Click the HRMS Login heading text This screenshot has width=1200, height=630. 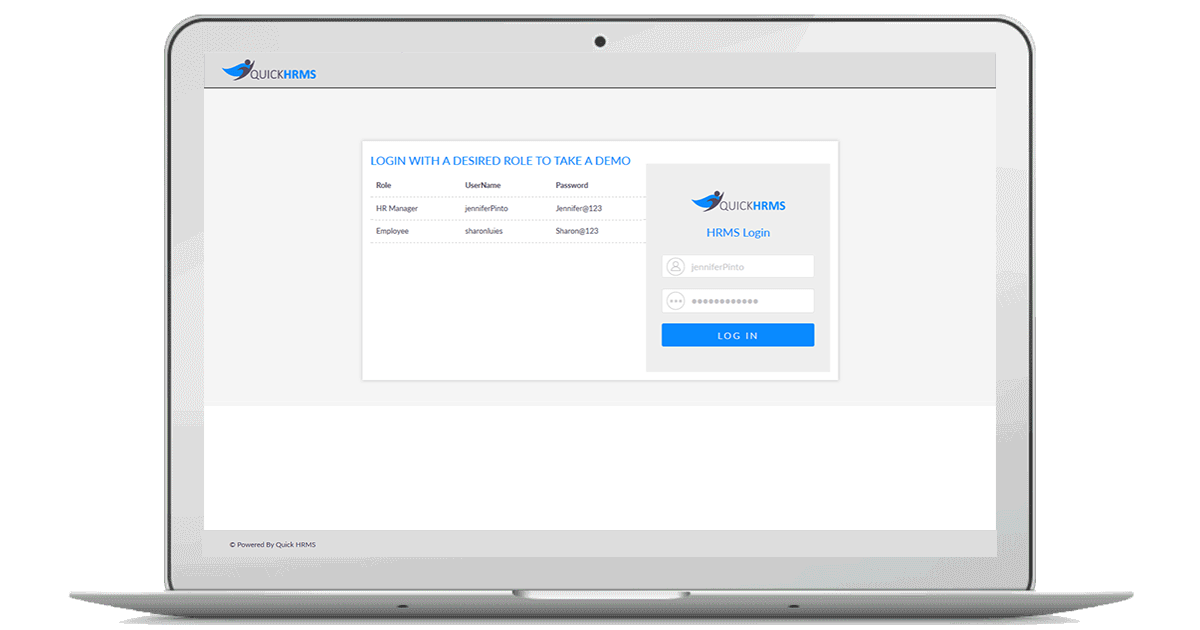[x=738, y=233]
